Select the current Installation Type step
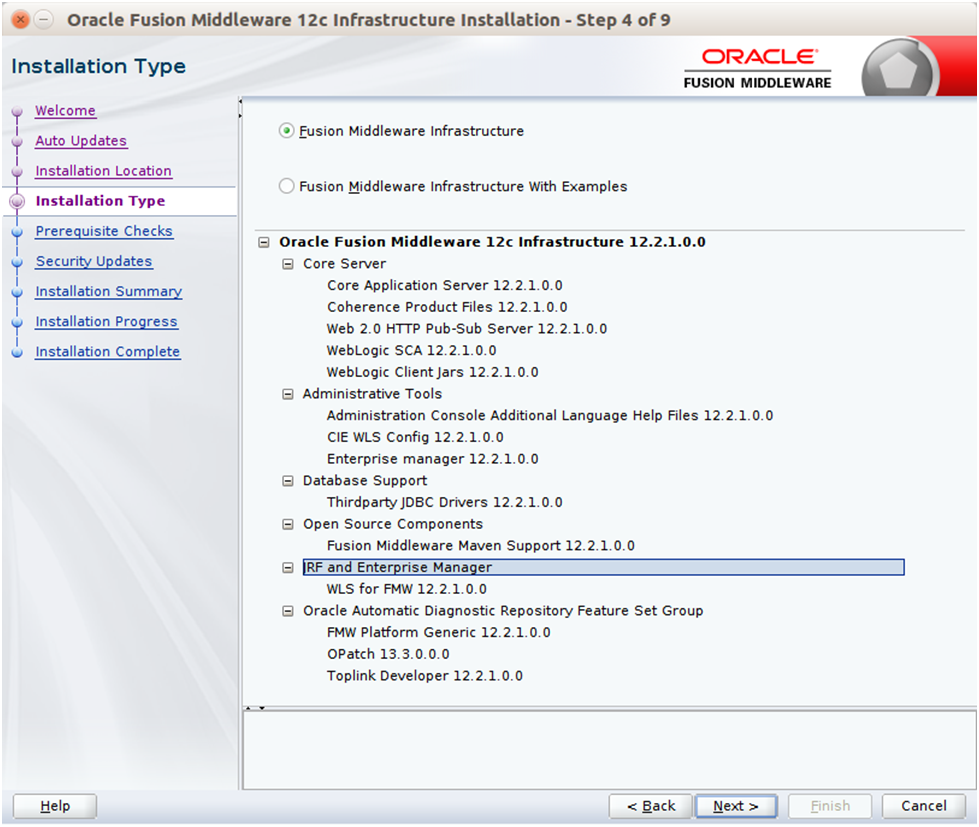Screen dimensions: 979x827 pos(101,201)
